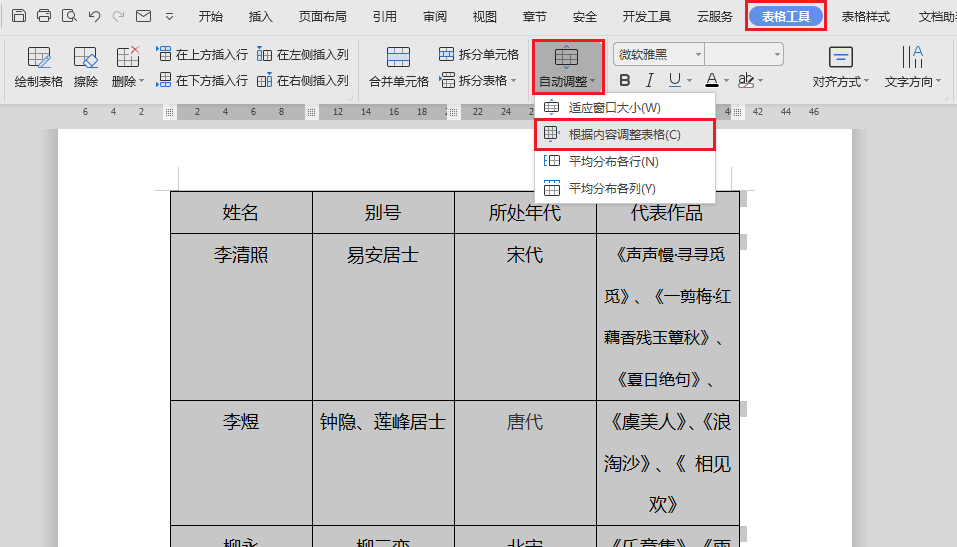
Task: Click the cell starting with 《虞美人》
Action: pos(668,463)
